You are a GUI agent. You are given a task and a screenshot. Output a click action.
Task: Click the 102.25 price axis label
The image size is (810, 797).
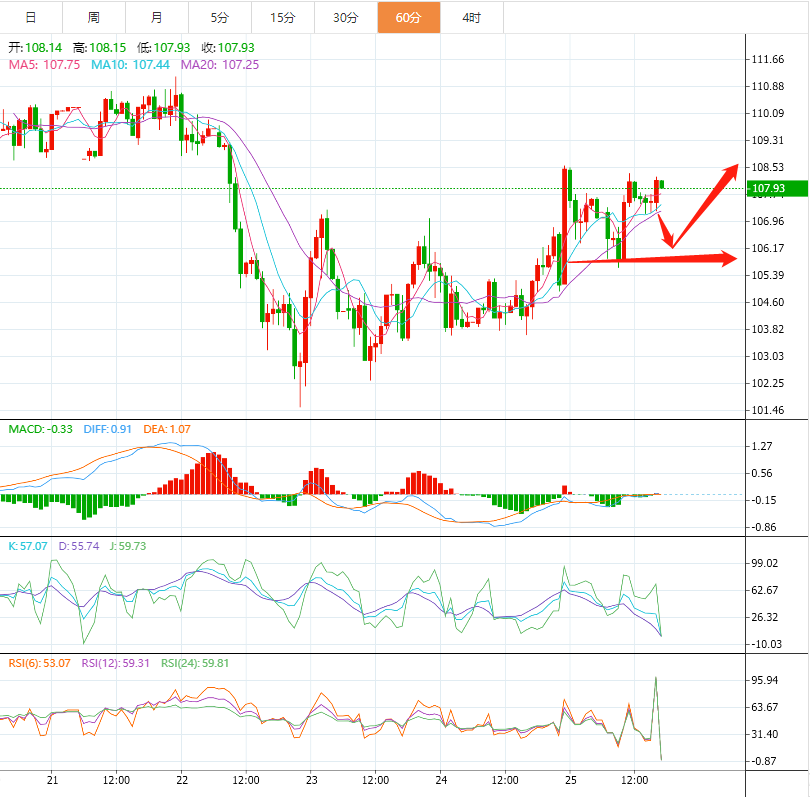768,383
